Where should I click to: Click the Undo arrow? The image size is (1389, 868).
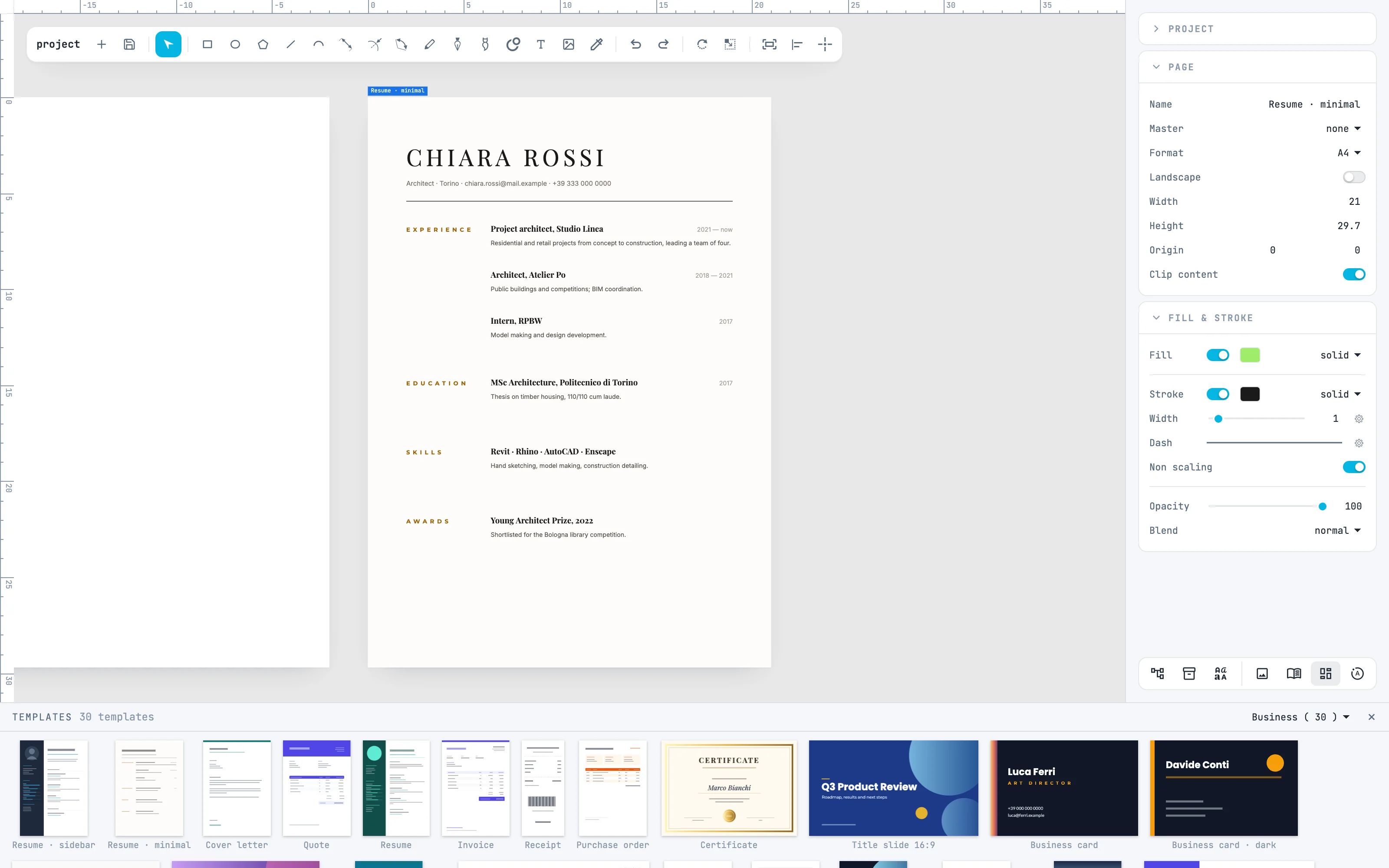635,44
